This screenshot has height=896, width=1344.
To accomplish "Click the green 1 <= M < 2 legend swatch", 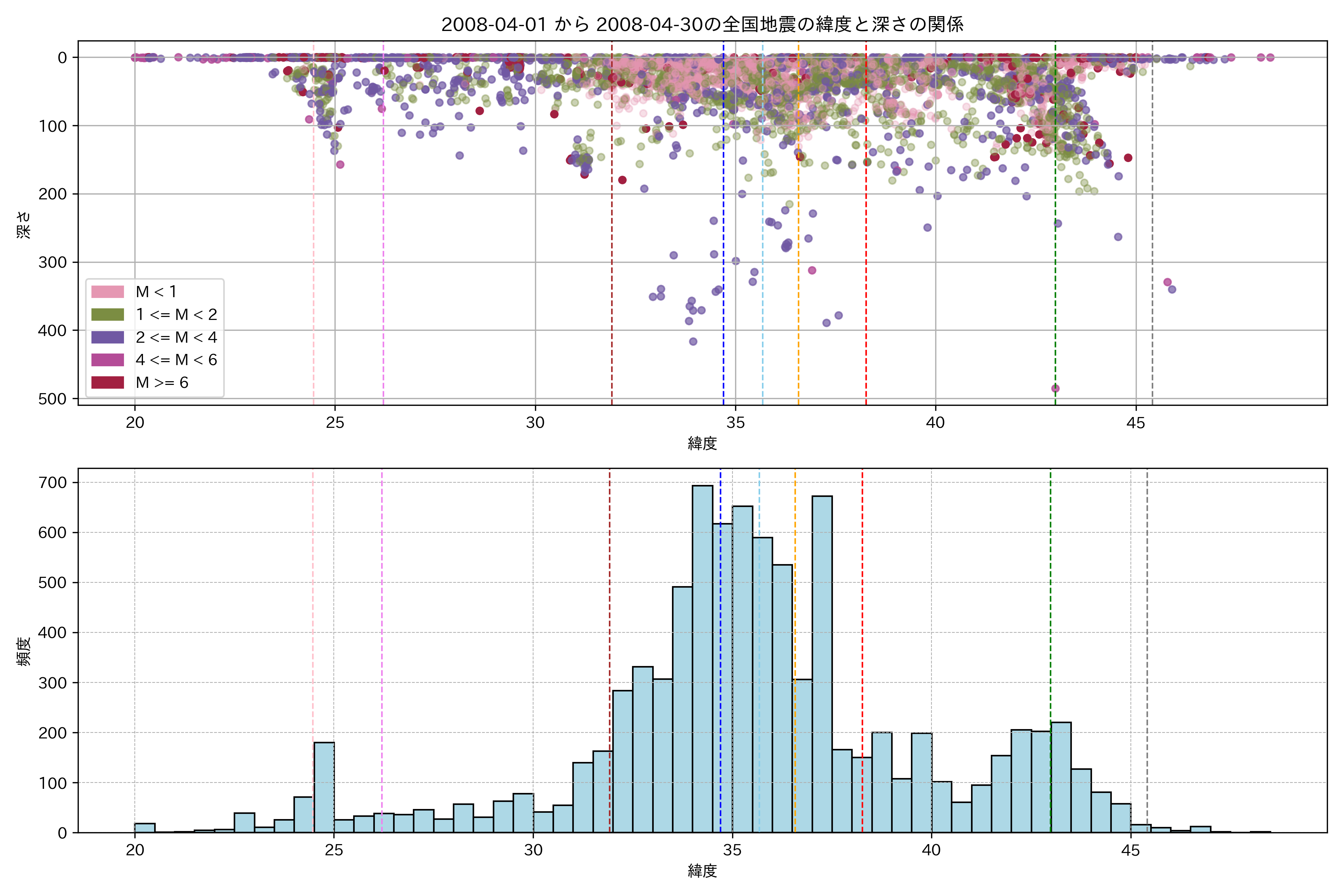I will tap(108, 314).
